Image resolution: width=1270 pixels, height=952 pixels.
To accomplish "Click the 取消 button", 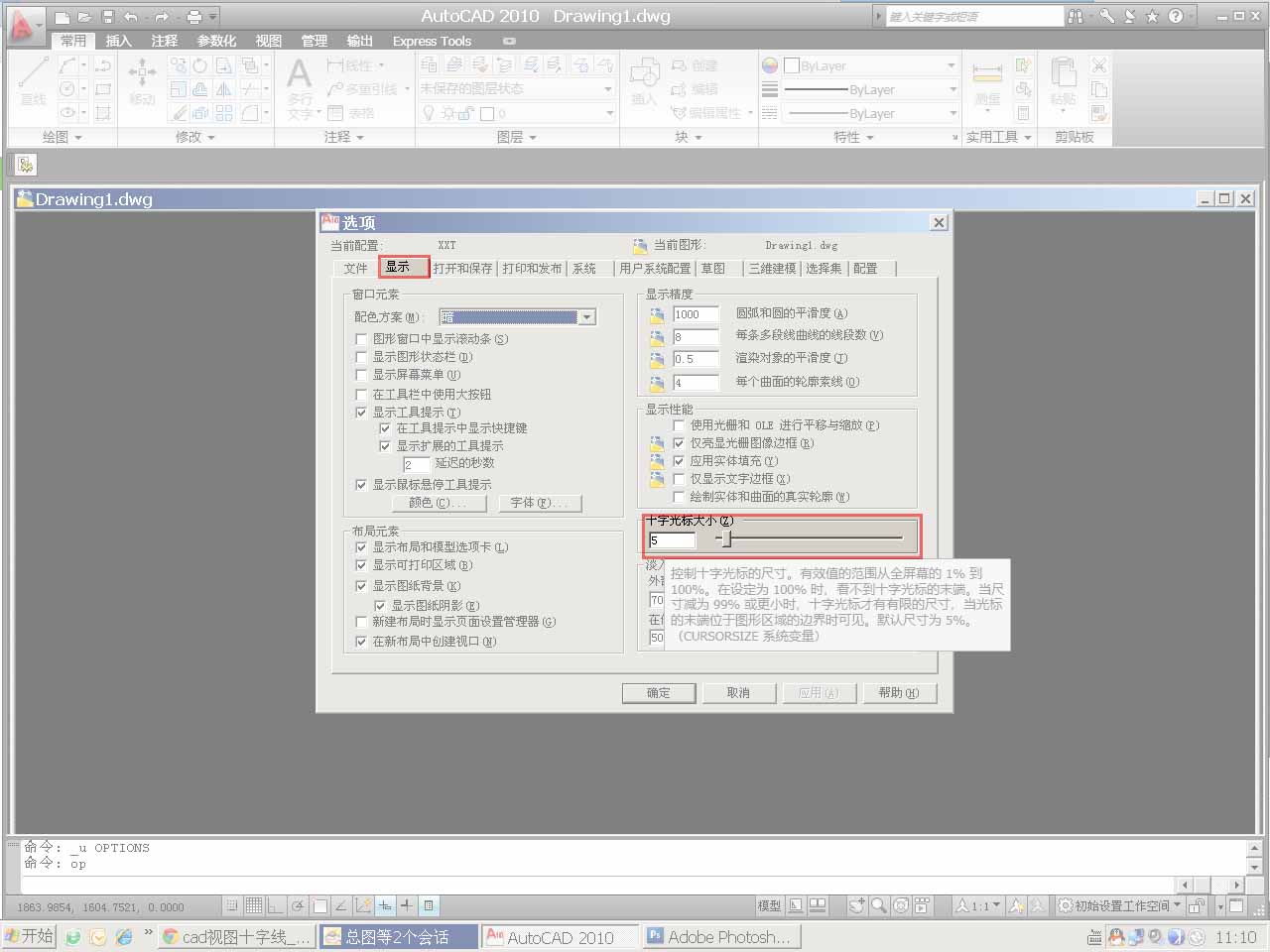I will click(x=738, y=692).
